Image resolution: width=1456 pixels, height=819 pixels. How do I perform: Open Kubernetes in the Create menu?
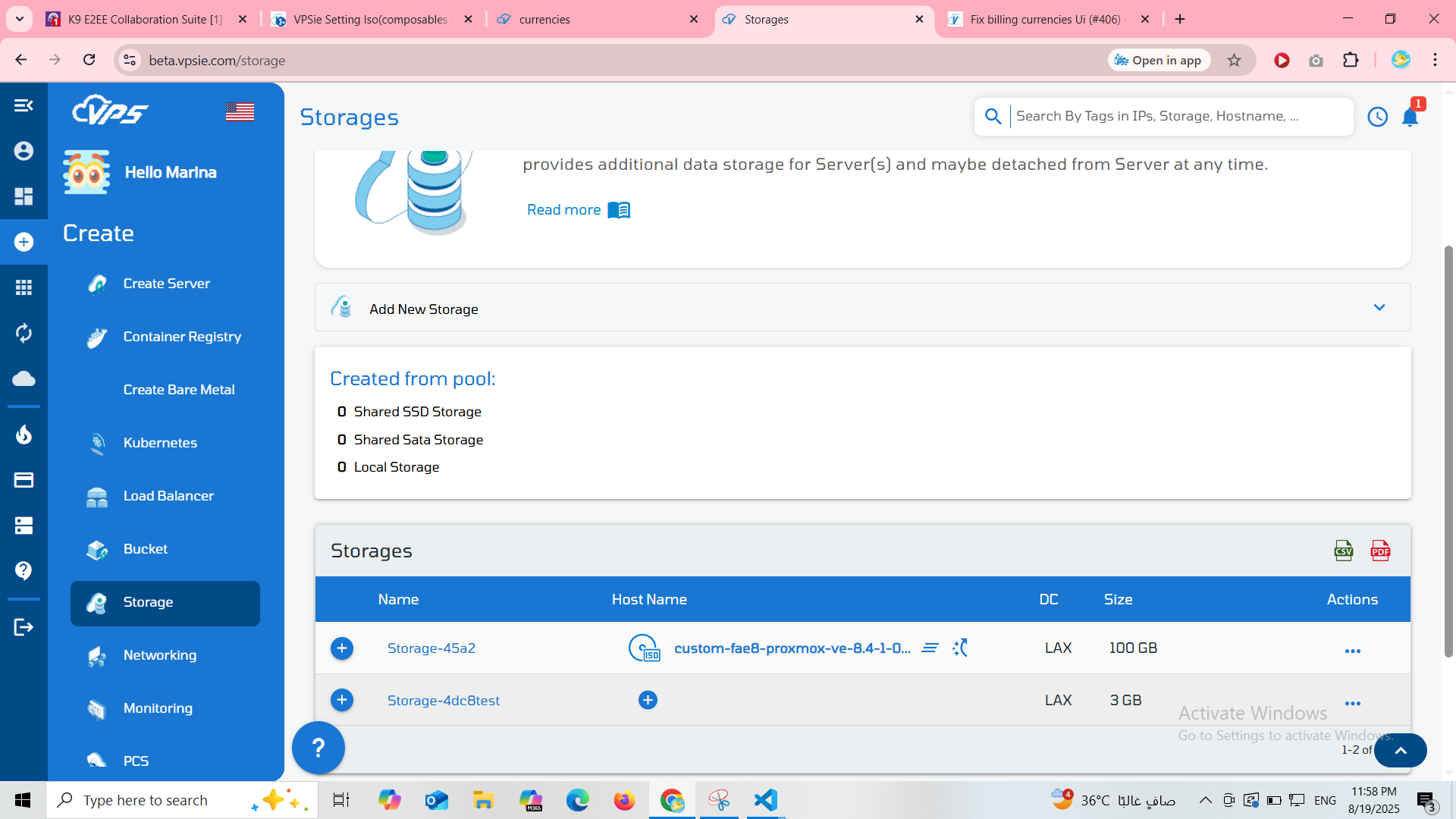(x=160, y=443)
